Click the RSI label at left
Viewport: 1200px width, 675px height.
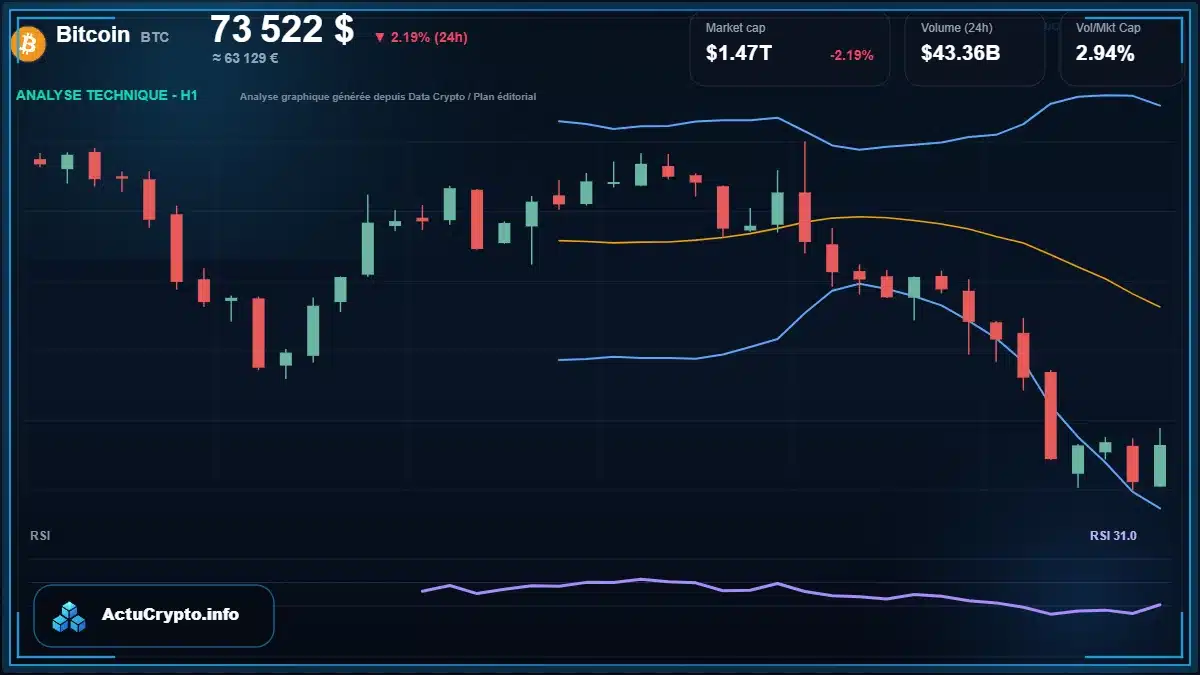[40, 536]
